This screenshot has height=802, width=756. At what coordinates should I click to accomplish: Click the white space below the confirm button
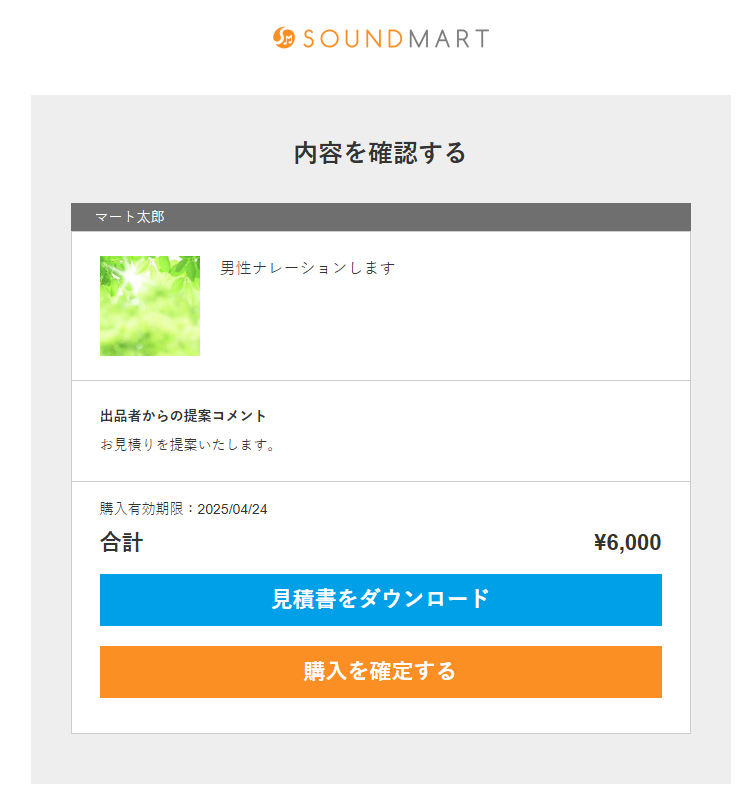(x=380, y=716)
